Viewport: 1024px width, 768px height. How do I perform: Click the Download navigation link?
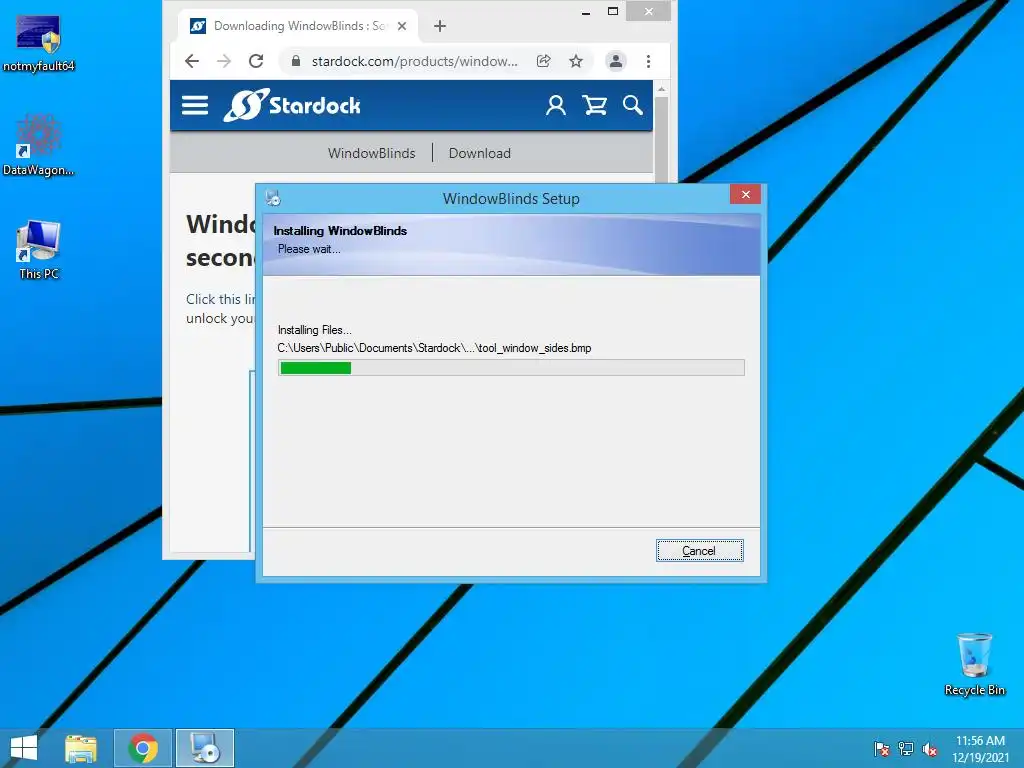click(x=480, y=153)
